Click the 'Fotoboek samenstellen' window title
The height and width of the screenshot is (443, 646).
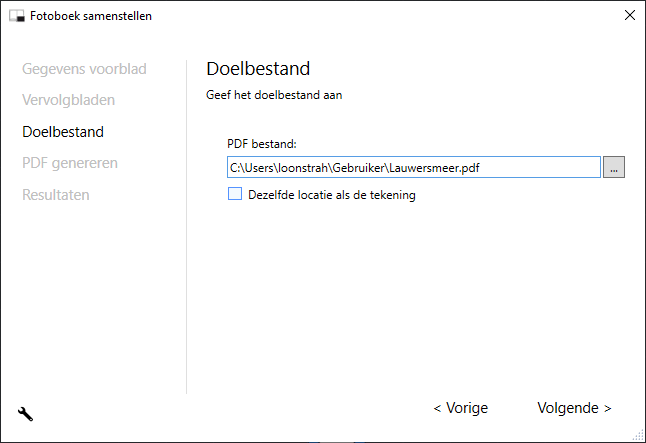click(91, 16)
